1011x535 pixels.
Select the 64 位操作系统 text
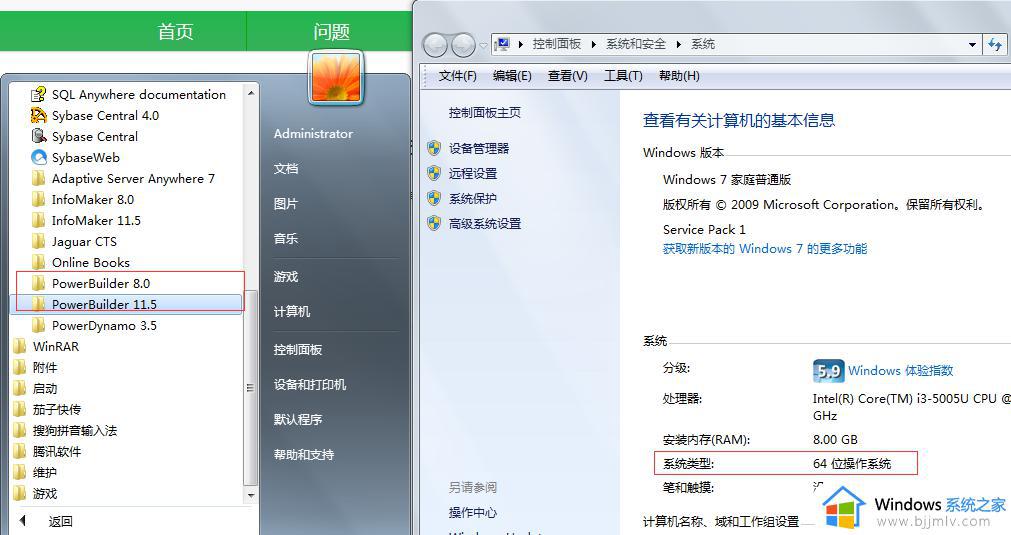point(852,463)
